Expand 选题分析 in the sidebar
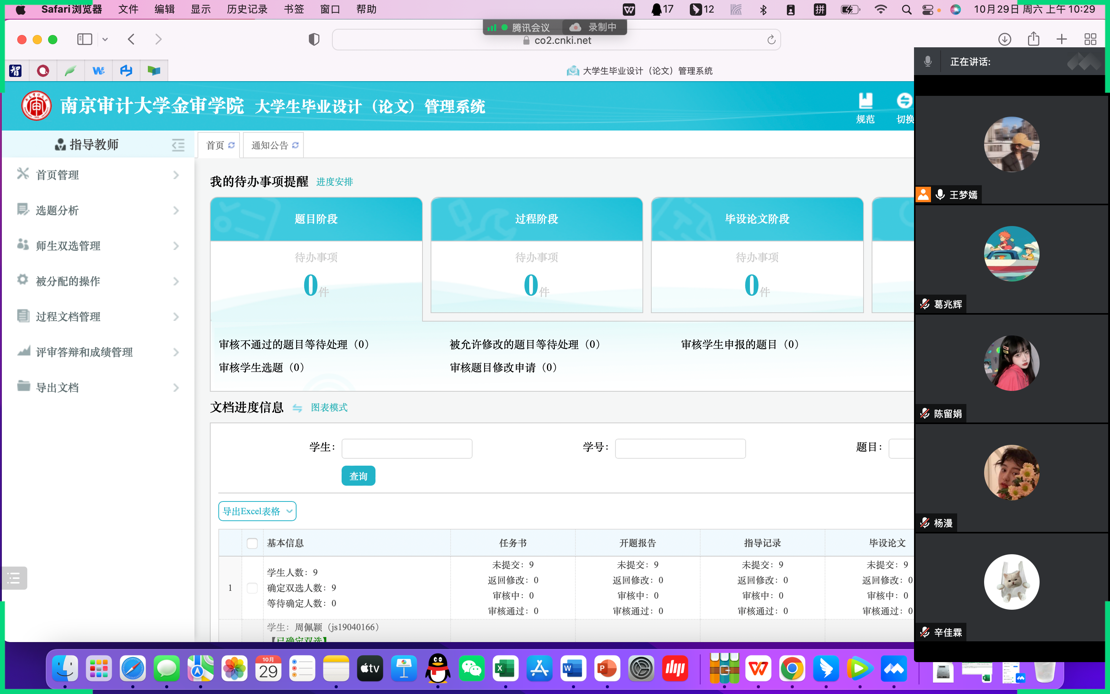 (98, 210)
